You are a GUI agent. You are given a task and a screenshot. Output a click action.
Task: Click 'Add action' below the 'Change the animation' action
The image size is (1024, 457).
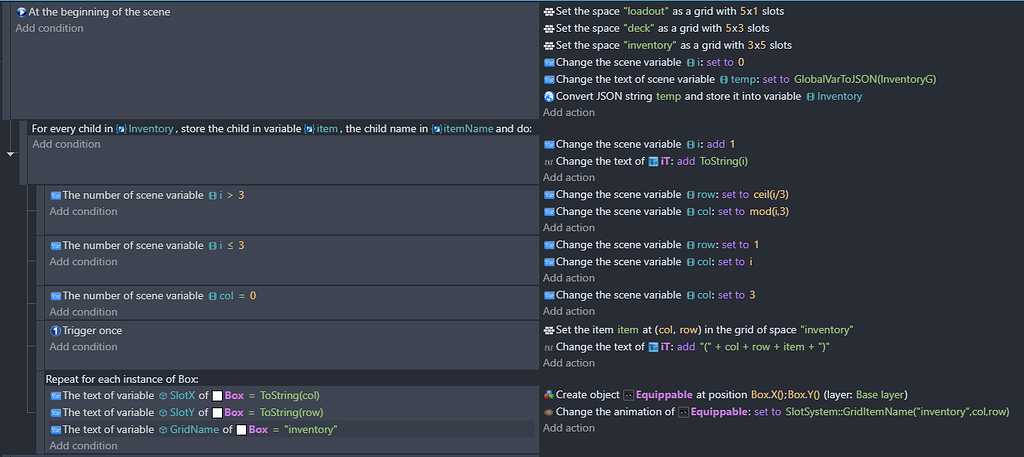pyautogui.click(x=569, y=428)
